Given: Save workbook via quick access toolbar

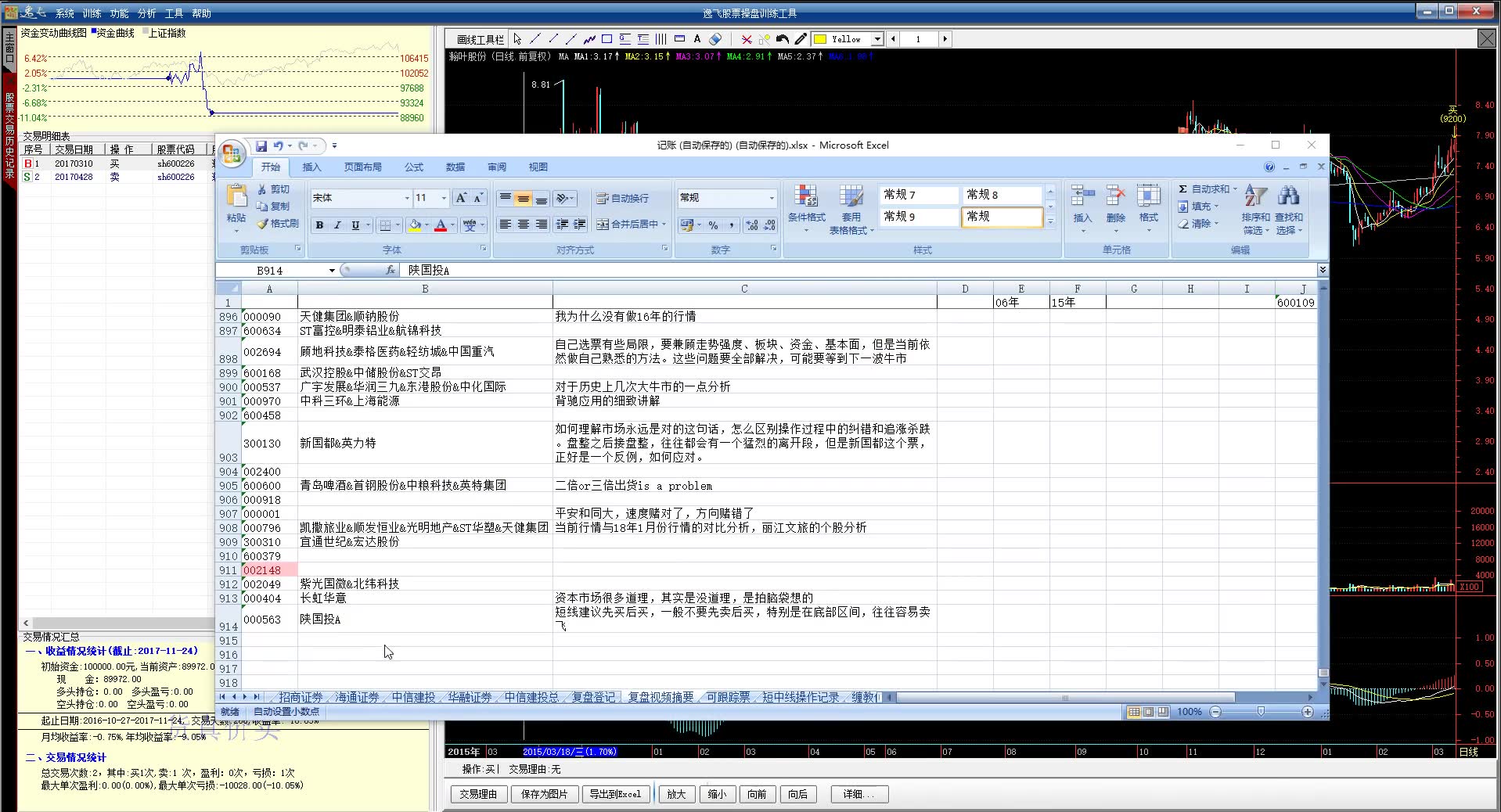Looking at the screenshot, I should (x=261, y=146).
